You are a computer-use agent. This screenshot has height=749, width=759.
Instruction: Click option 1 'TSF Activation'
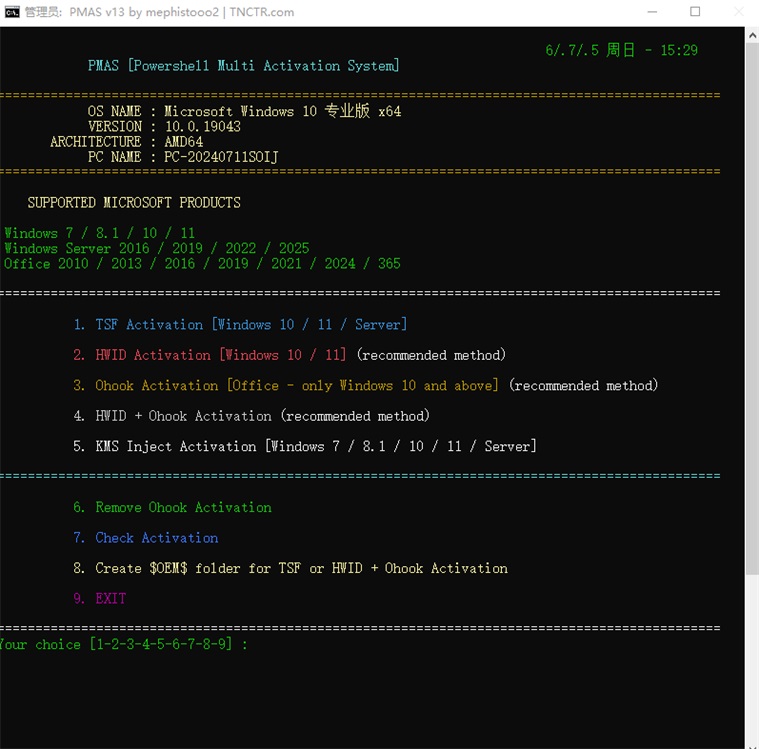coord(240,324)
